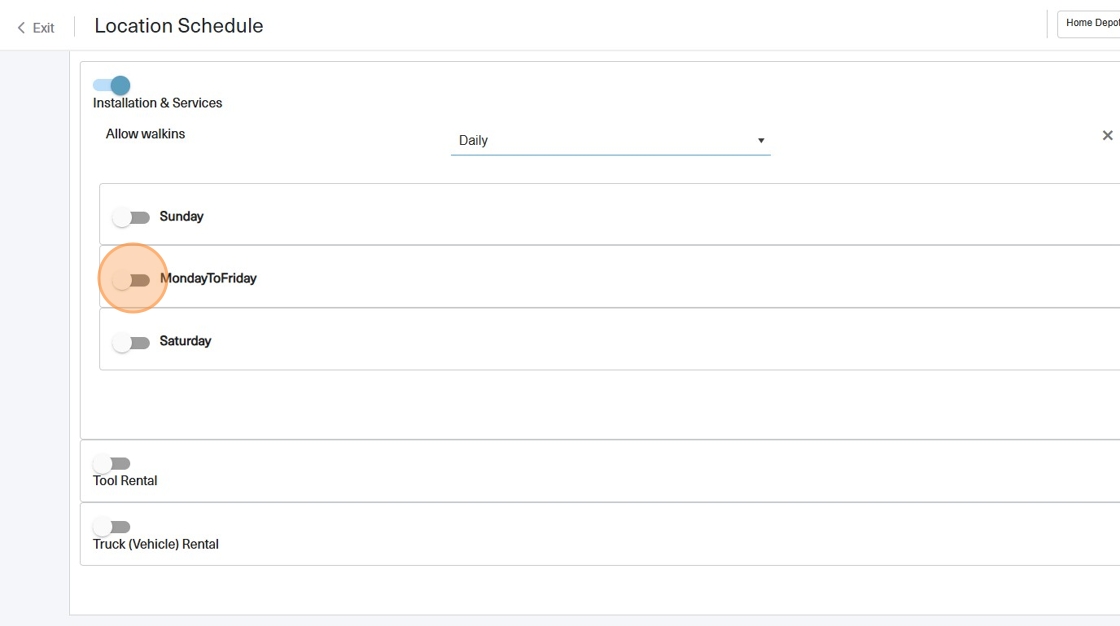Switch on the Saturday toggle

[x=131, y=343]
